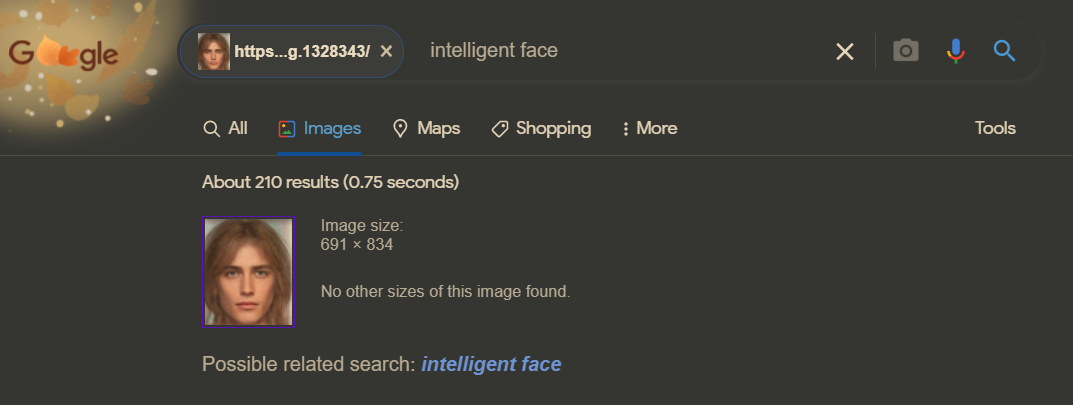Click the search field containing 'intelligent face'

(616, 51)
